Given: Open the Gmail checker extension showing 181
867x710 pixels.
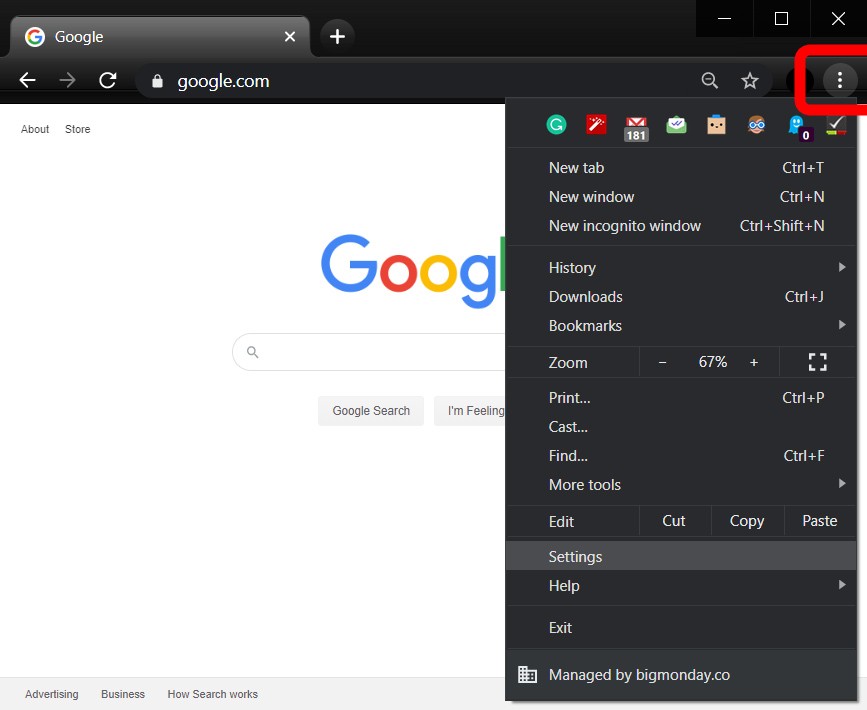Looking at the screenshot, I should coord(636,127).
